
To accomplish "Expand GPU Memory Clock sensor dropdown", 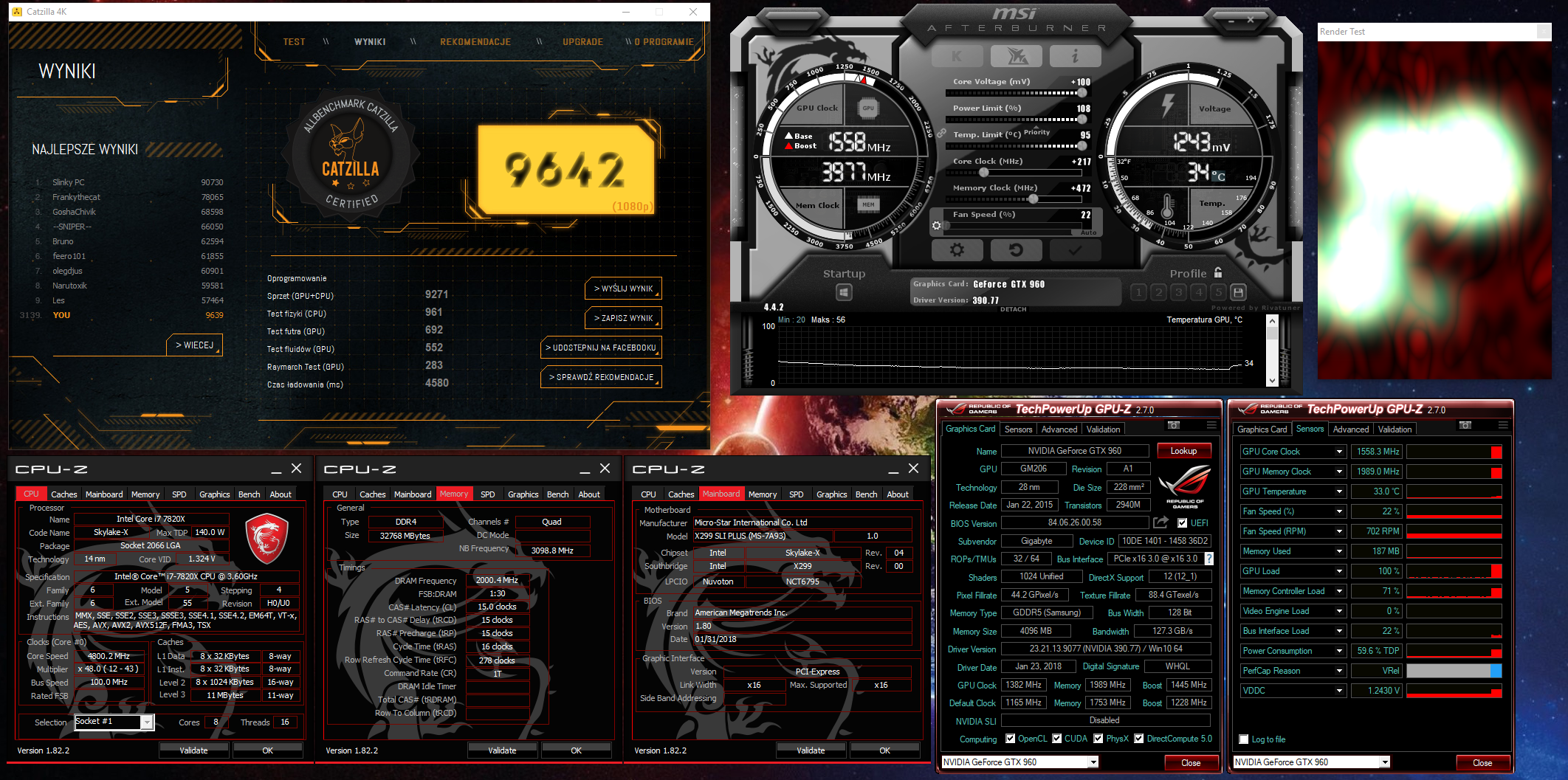I will coord(1339,472).
